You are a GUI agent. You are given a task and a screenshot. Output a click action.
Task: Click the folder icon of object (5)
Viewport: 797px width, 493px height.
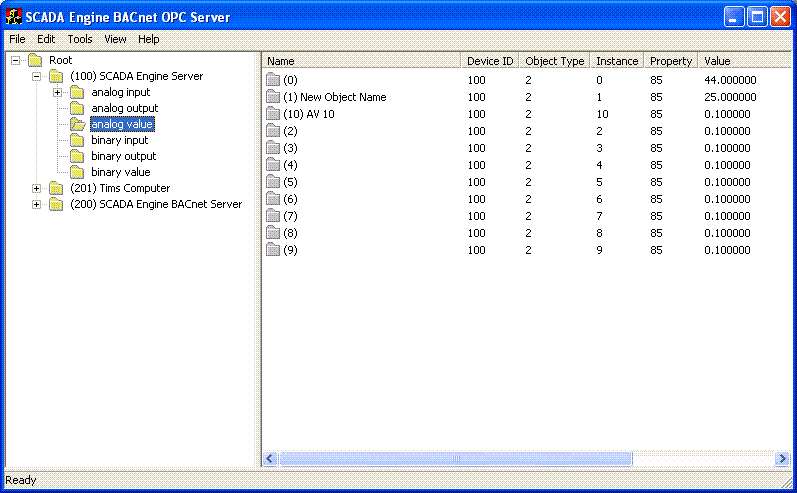273,182
